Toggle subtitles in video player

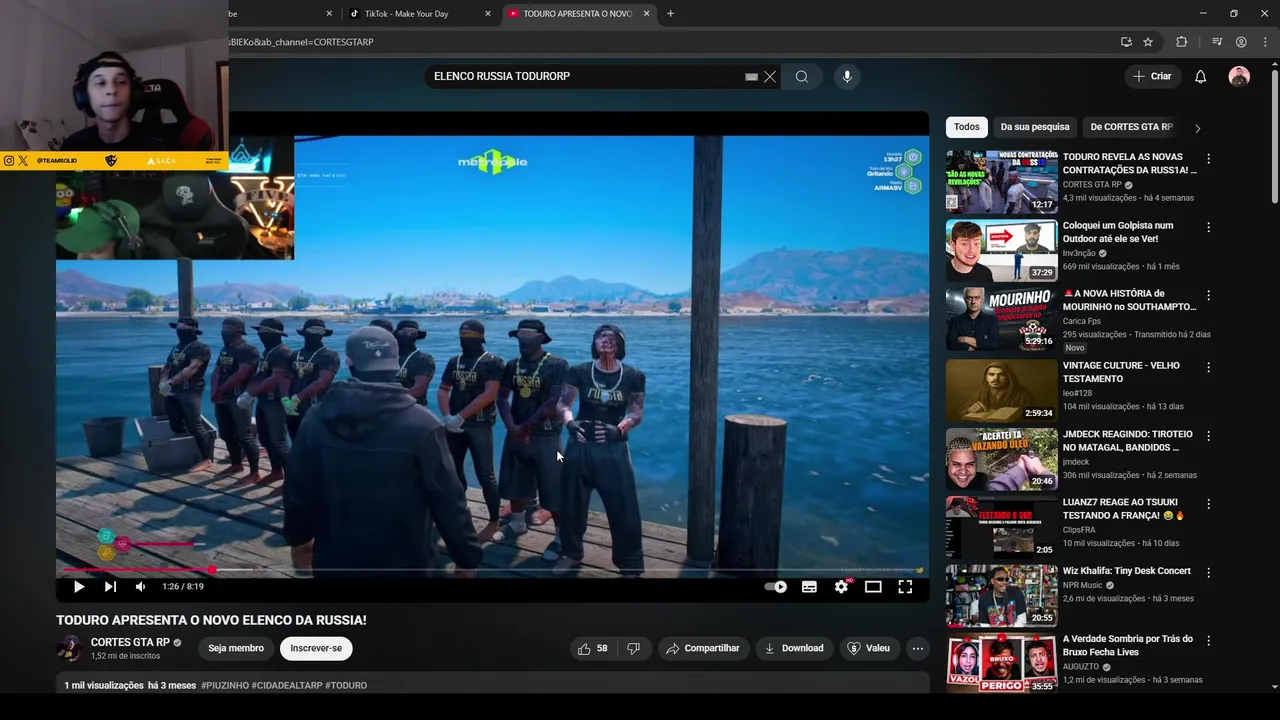click(809, 587)
